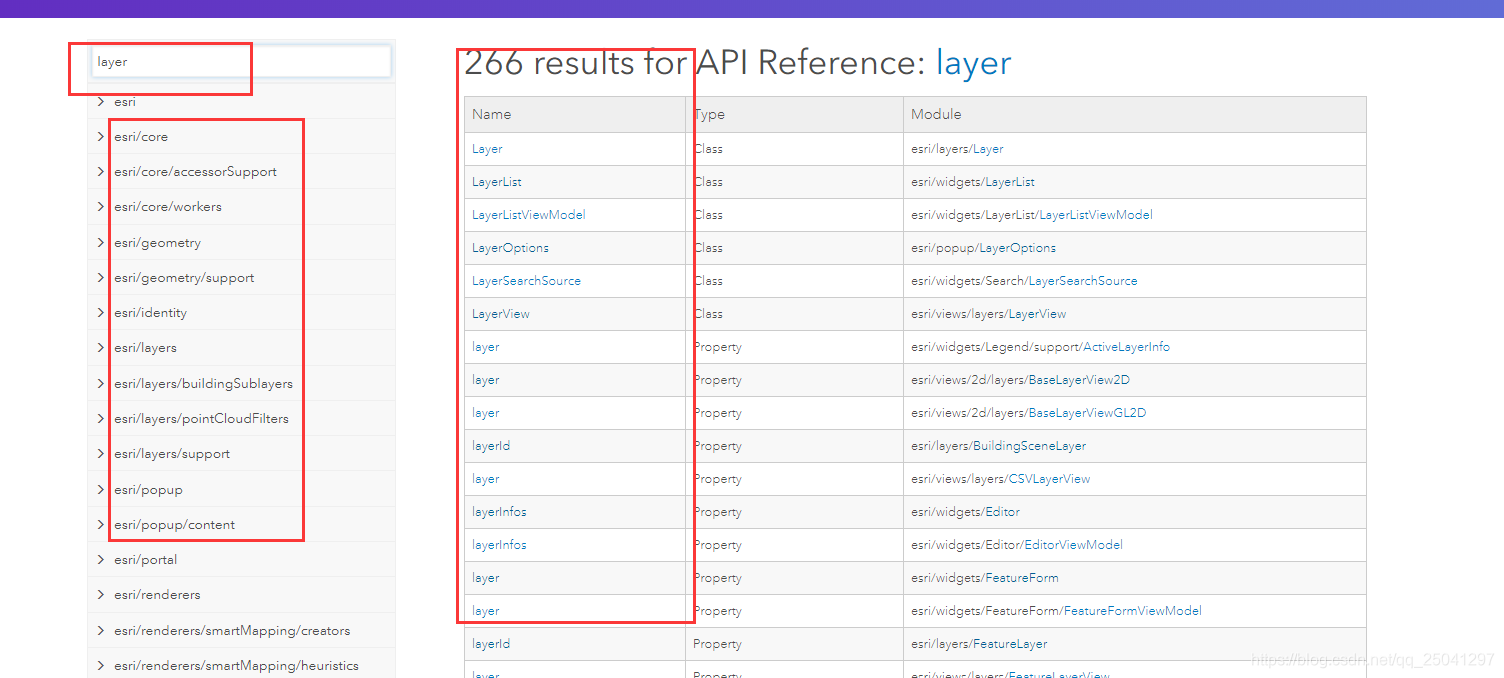Select esri/core in the sidebar tree
The image size is (1504, 678).
tap(141, 136)
